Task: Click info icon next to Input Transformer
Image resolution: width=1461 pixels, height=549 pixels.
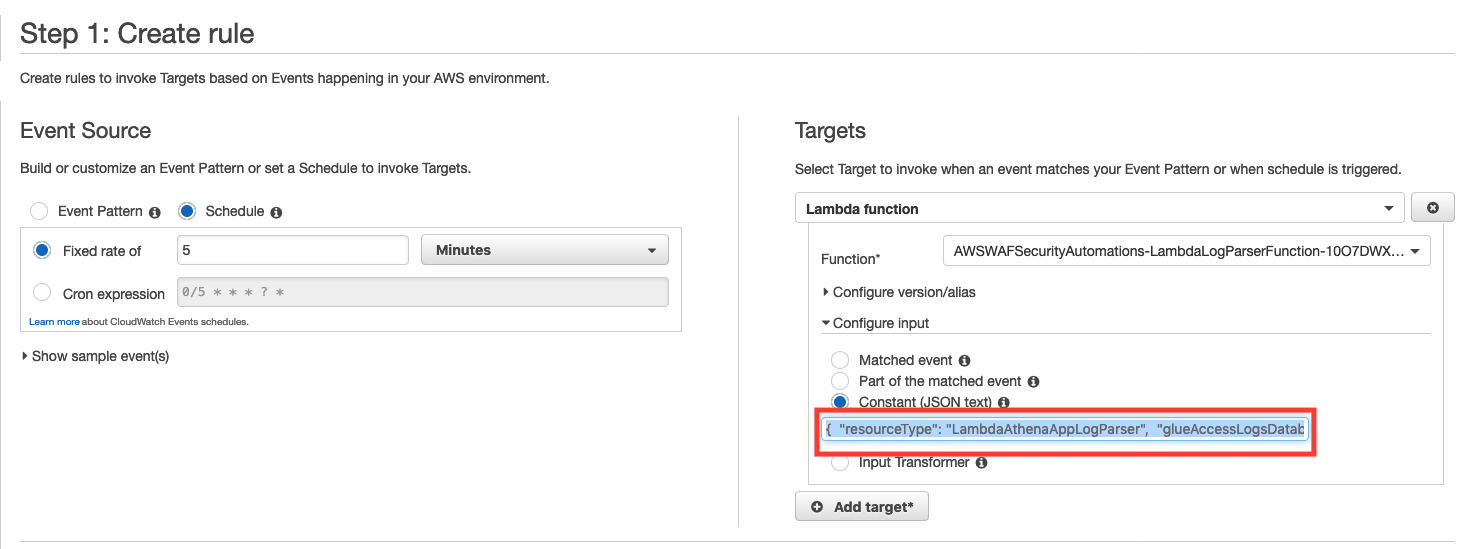Action: point(981,462)
